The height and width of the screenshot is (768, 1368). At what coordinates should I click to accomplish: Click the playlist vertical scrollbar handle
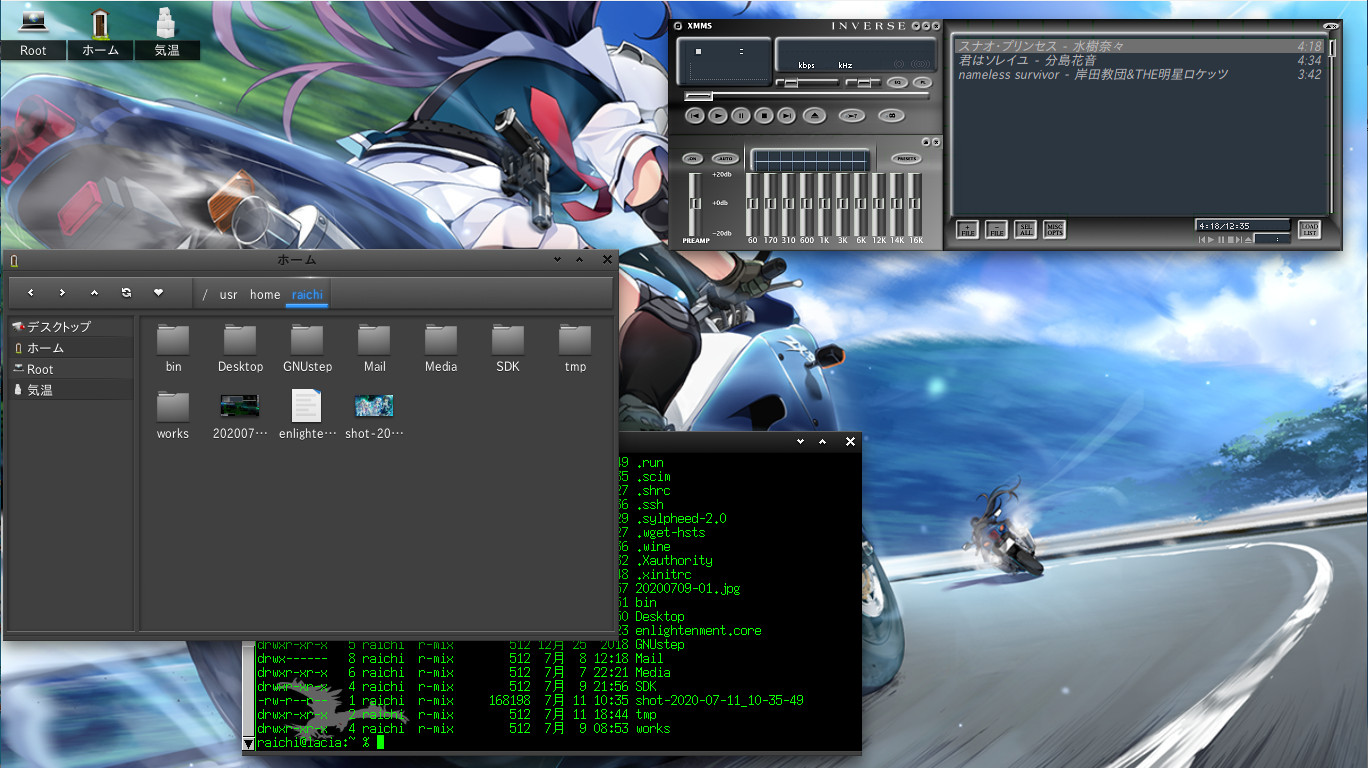click(x=1332, y=48)
